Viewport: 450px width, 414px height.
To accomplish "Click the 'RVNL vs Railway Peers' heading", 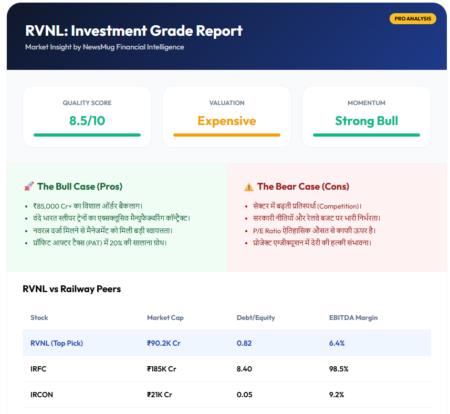I will 72,289.
